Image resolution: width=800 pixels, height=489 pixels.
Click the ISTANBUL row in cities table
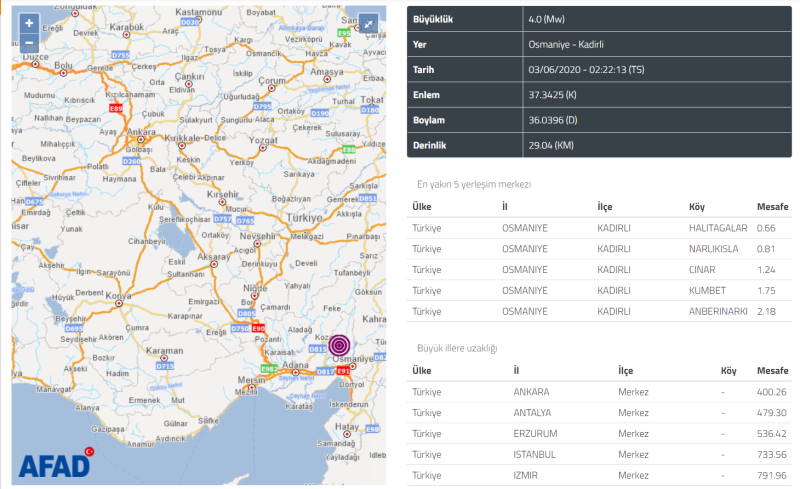599,455
